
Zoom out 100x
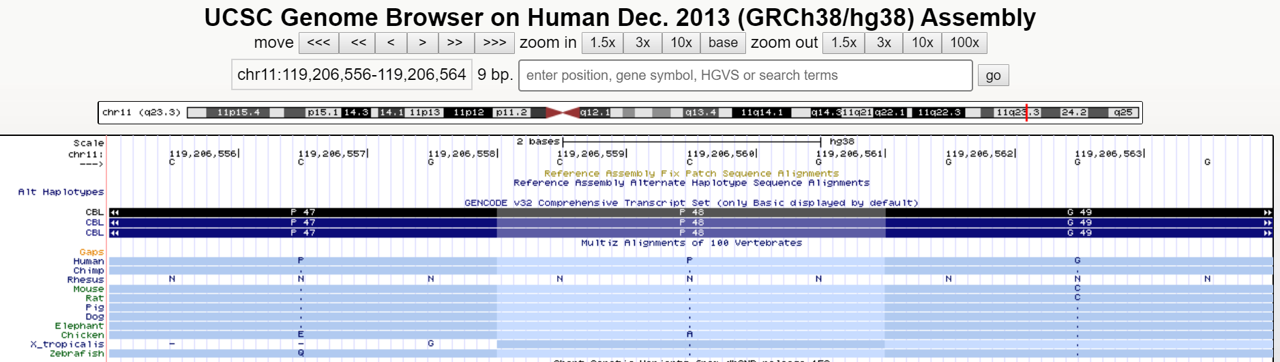tap(965, 43)
